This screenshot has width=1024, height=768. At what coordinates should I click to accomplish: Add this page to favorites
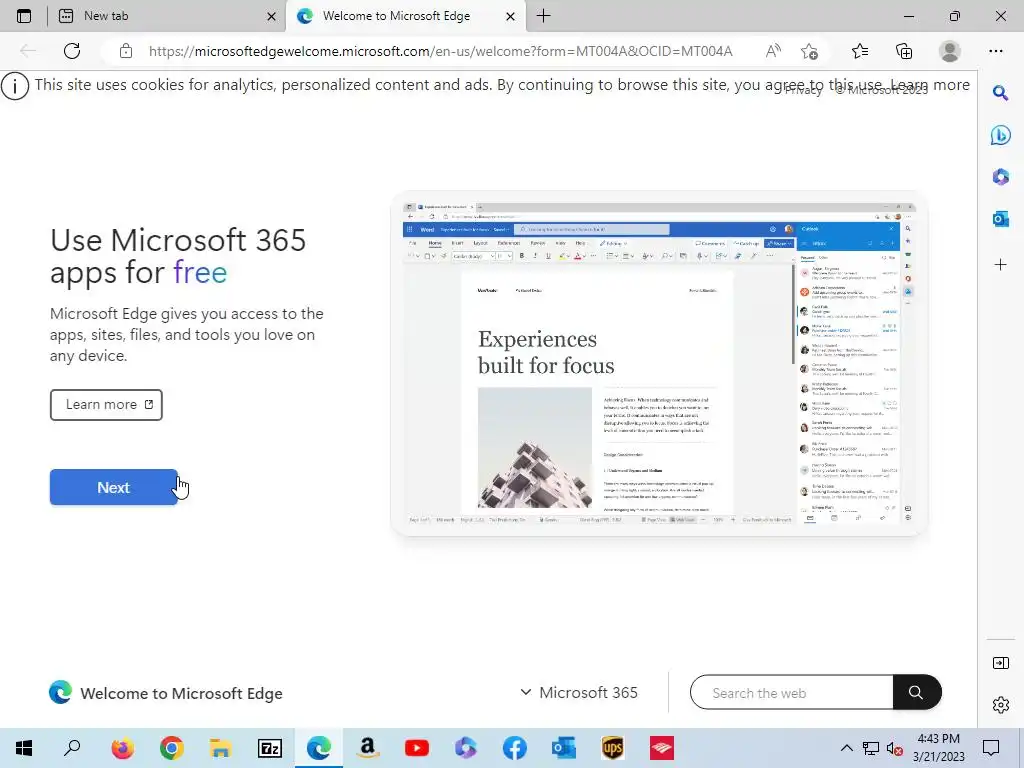pos(810,51)
